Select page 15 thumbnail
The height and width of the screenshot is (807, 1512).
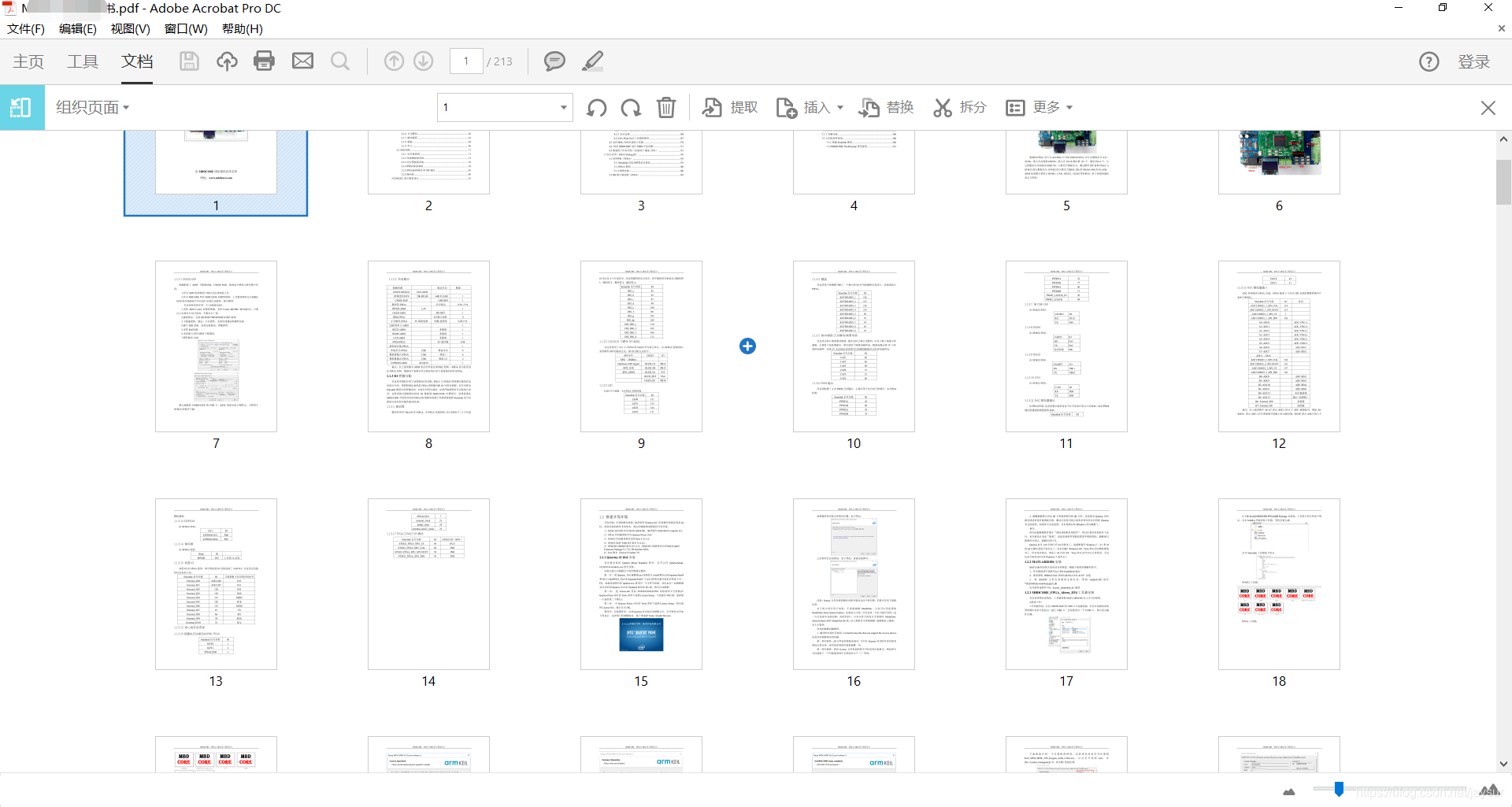pos(641,584)
